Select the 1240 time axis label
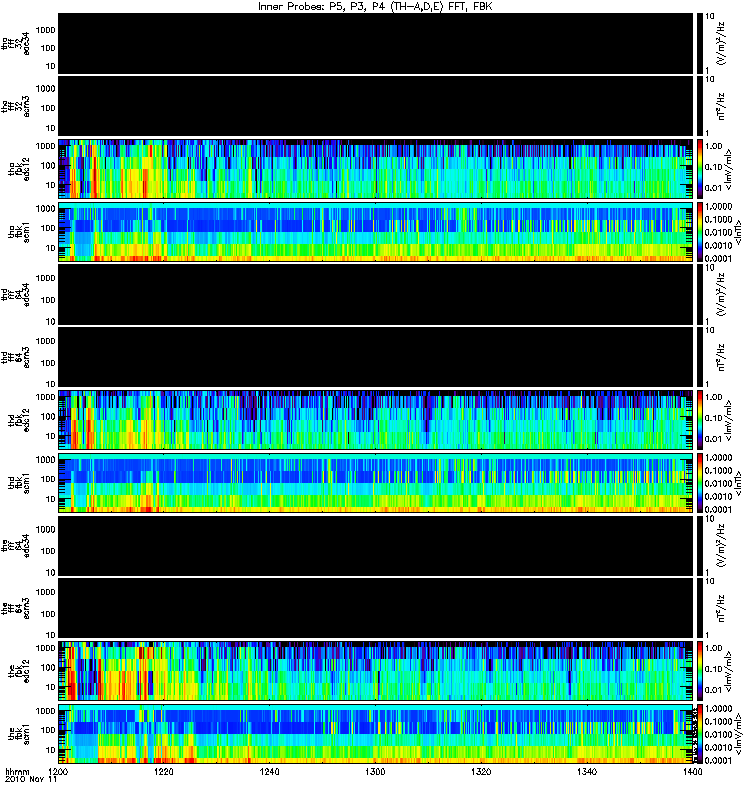This screenshot has height=800, width=750. pos(269,771)
